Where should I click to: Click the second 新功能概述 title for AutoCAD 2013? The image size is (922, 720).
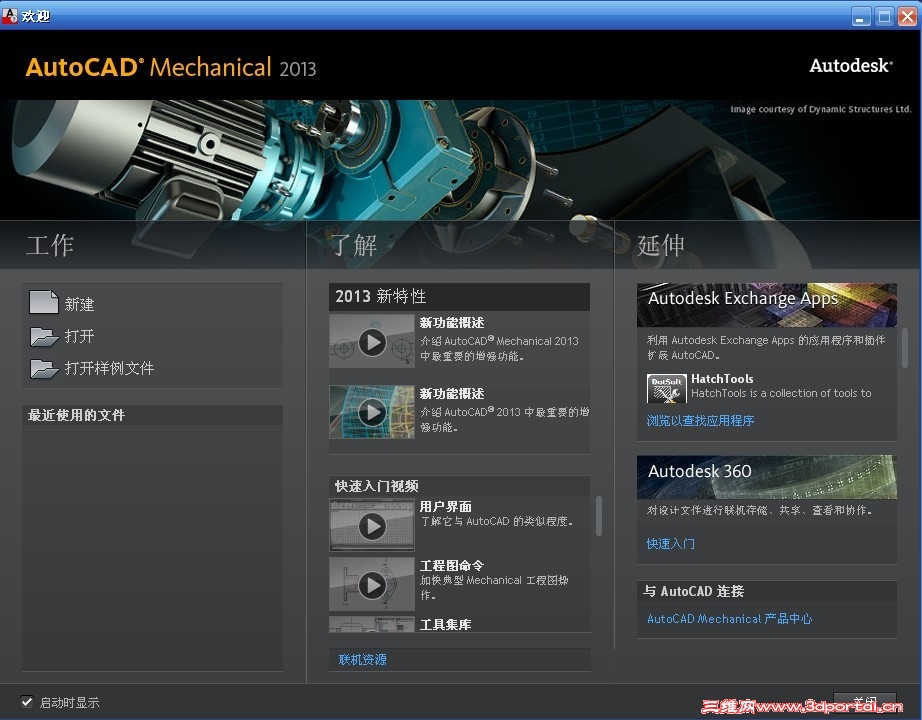pyautogui.click(x=452, y=394)
